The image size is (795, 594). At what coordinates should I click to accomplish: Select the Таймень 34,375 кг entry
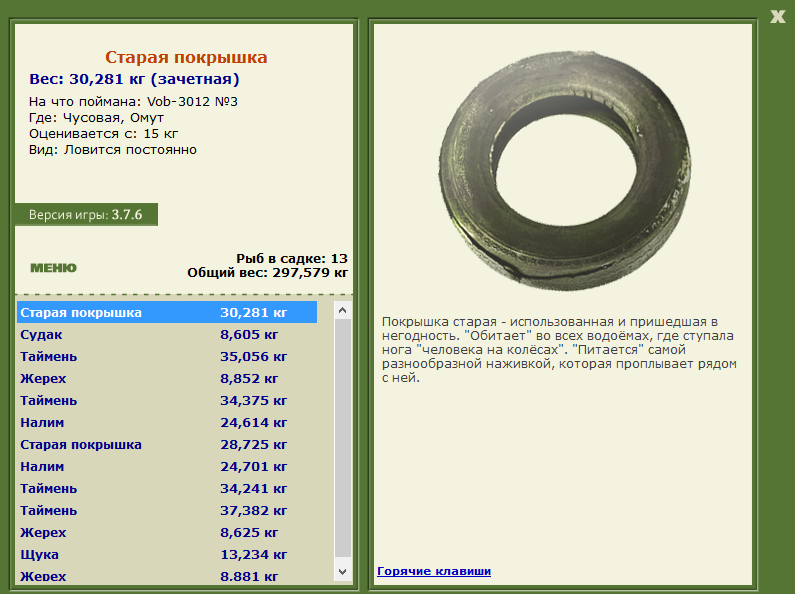point(167,401)
